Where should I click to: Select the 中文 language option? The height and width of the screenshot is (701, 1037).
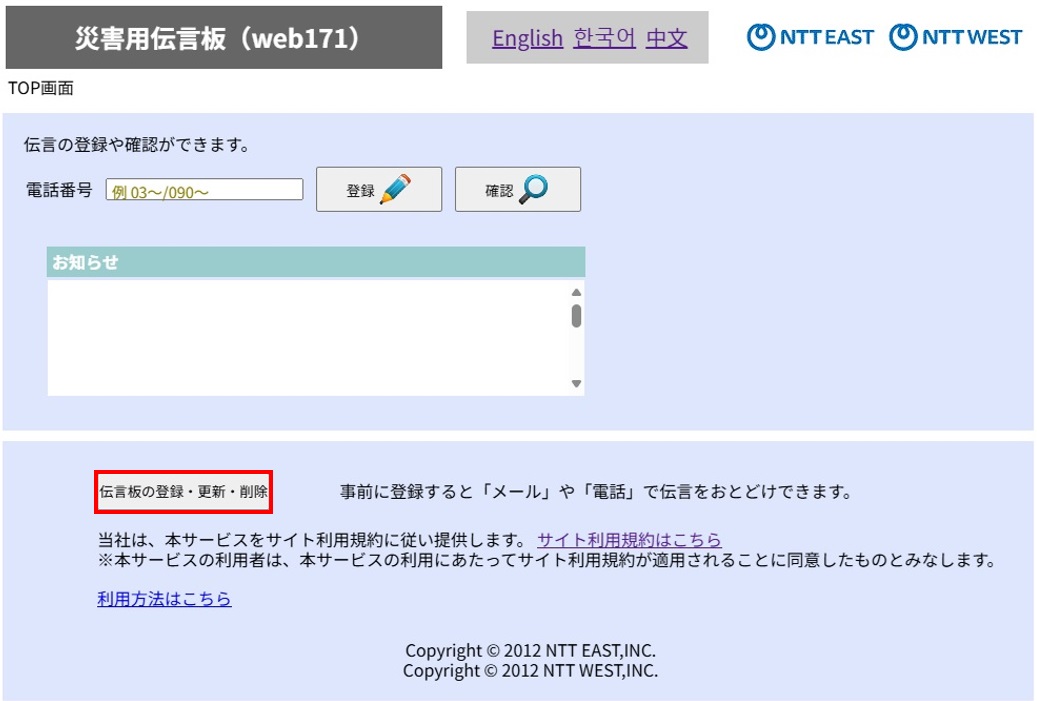(665, 38)
